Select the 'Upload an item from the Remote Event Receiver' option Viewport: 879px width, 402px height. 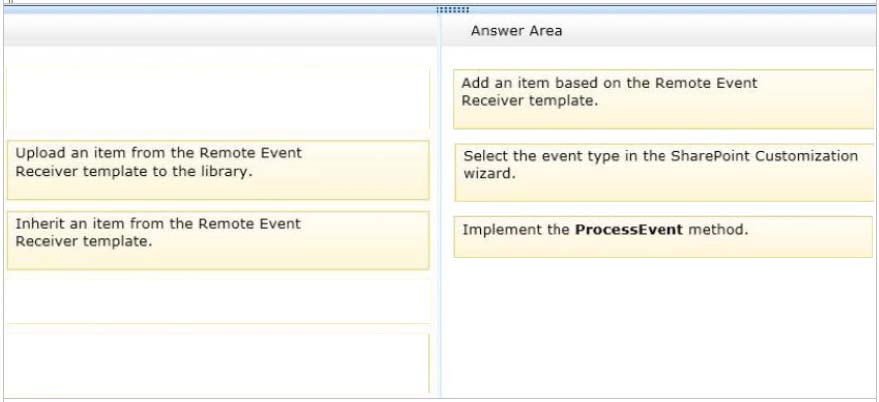tap(218, 170)
